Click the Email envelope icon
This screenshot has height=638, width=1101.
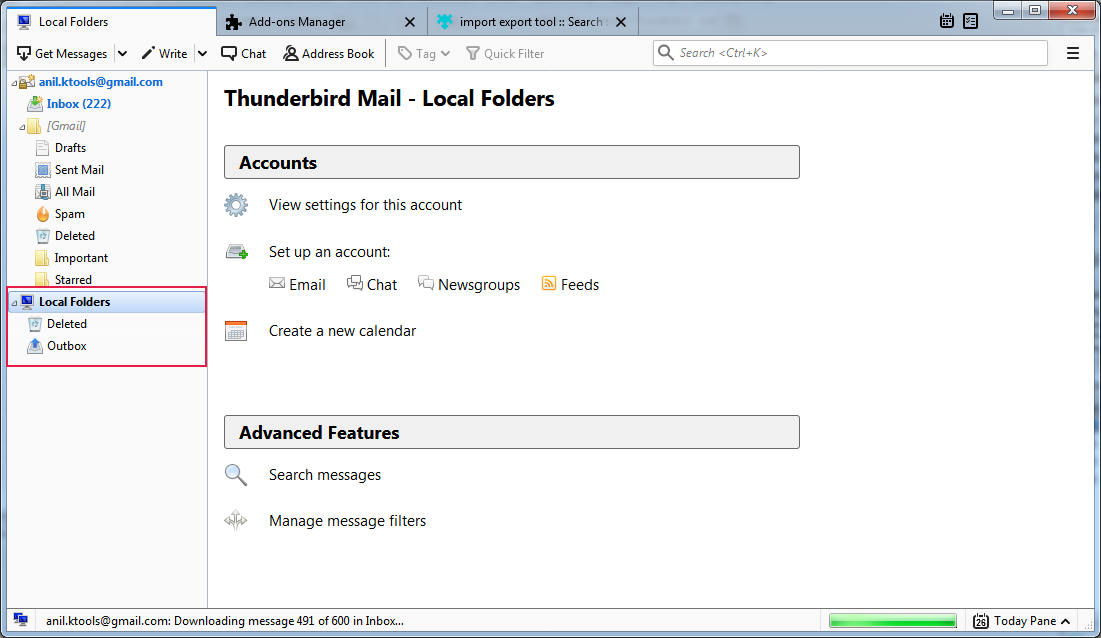pos(277,283)
